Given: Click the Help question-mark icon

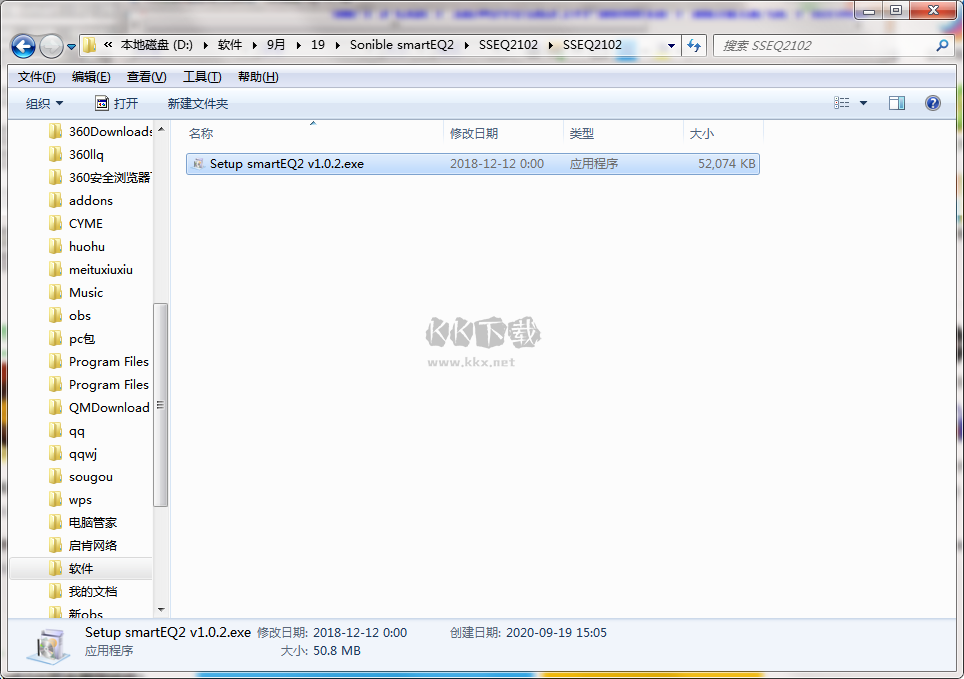Looking at the screenshot, I should point(933,102).
